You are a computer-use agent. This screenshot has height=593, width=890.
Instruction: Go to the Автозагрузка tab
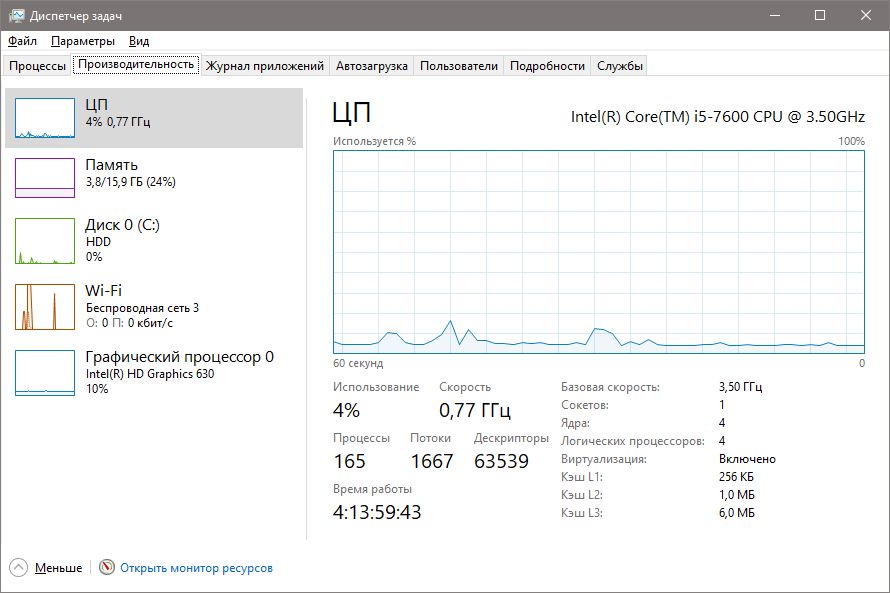click(371, 66)
